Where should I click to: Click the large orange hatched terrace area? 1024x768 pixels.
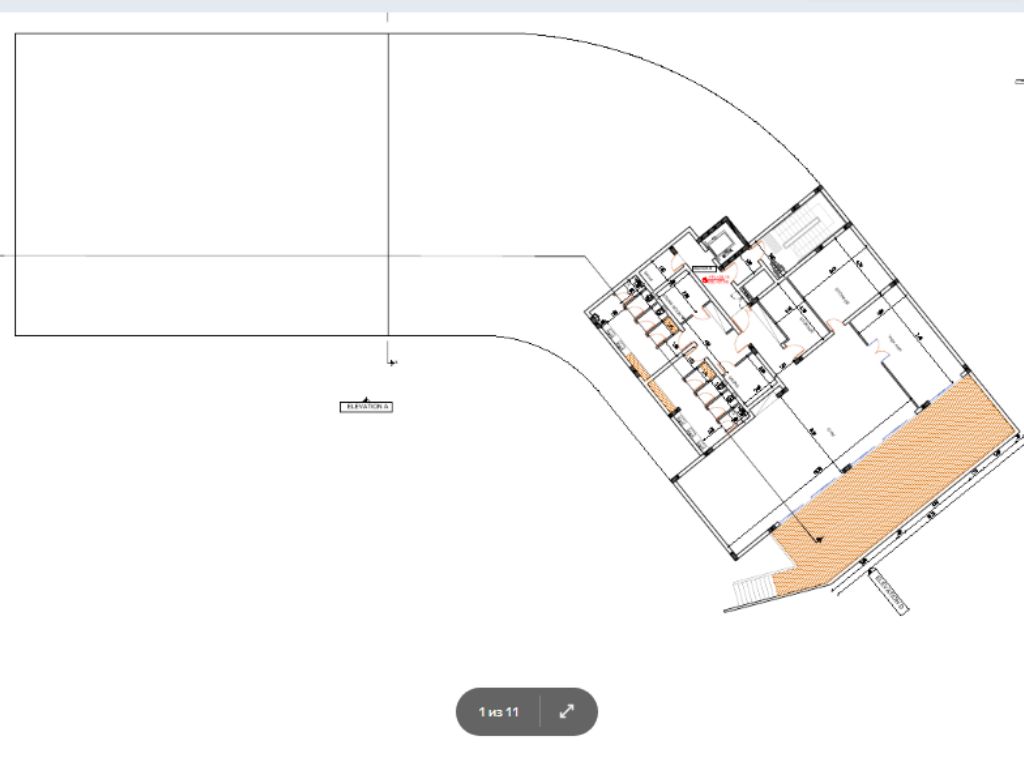click(x=900, y=480)
